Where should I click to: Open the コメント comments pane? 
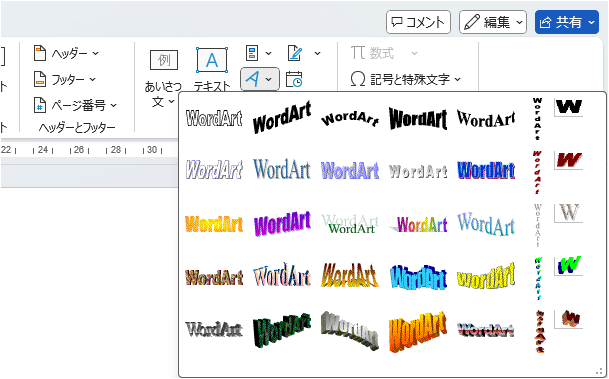(418, 22)
